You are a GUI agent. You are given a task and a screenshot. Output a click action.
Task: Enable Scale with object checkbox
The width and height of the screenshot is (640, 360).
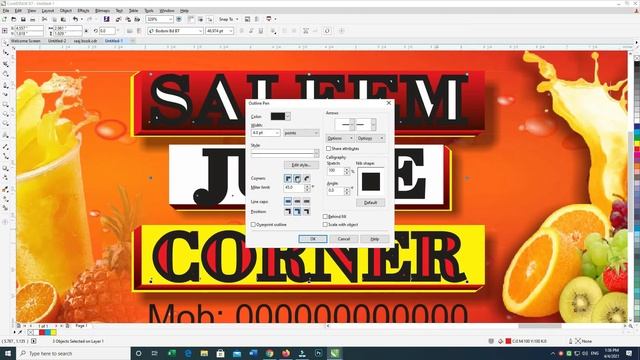(x=325, y=224)
